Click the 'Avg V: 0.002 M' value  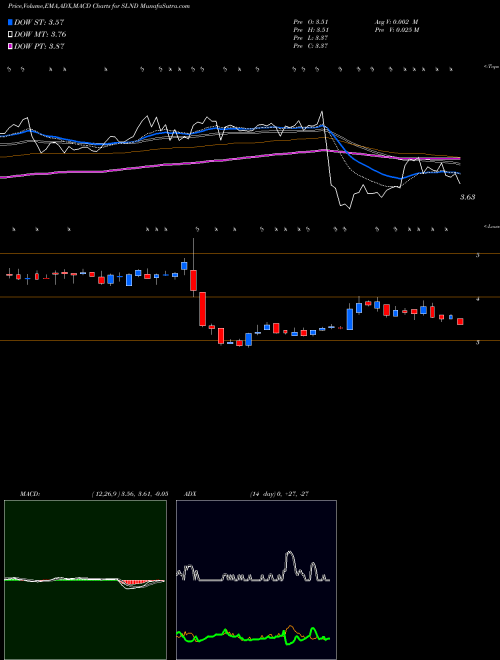click(396, 22)
